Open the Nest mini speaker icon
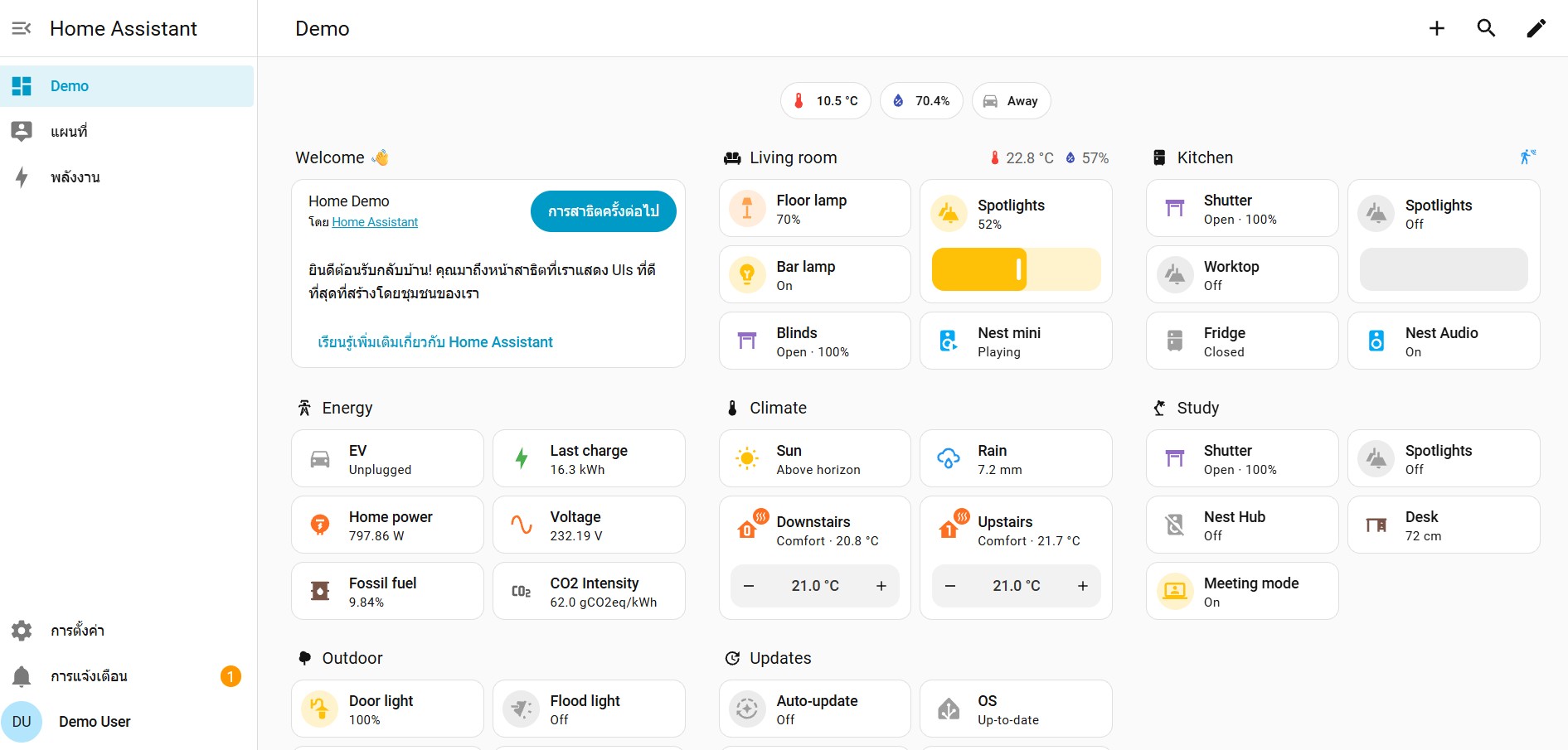This screenshot has height=750, width=1568. click(x=949, y=341)
